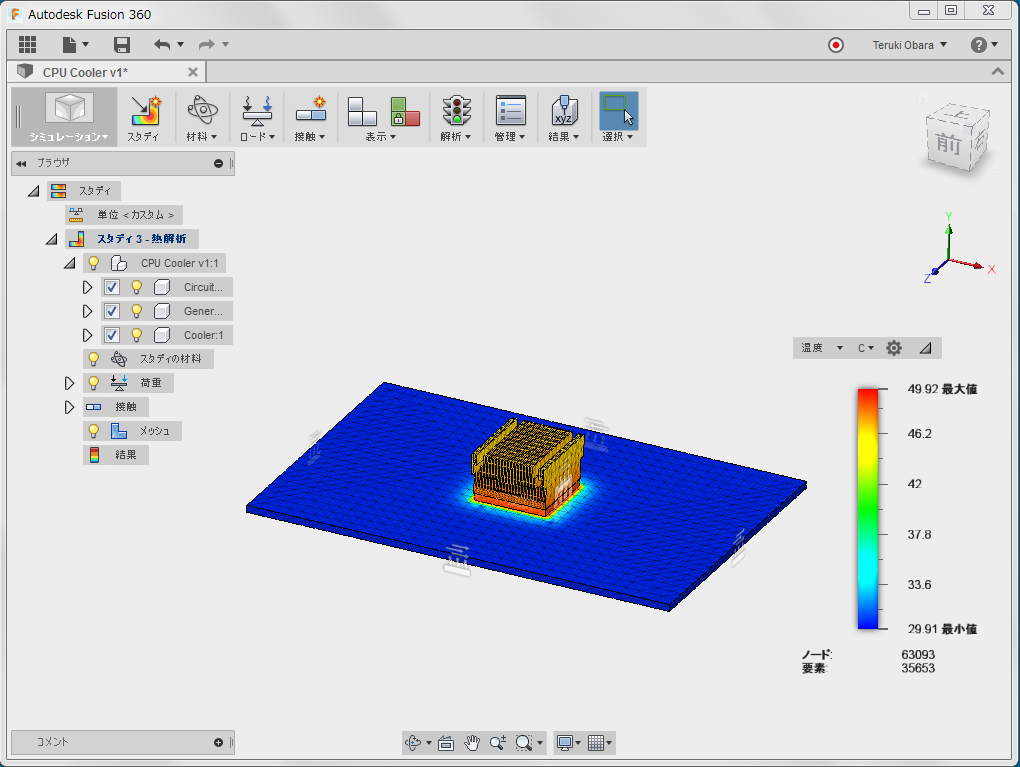This screenshot has width=1020, height=767.
Task: Expand the 接触 contacts node
Action: (x=69, y=407)
